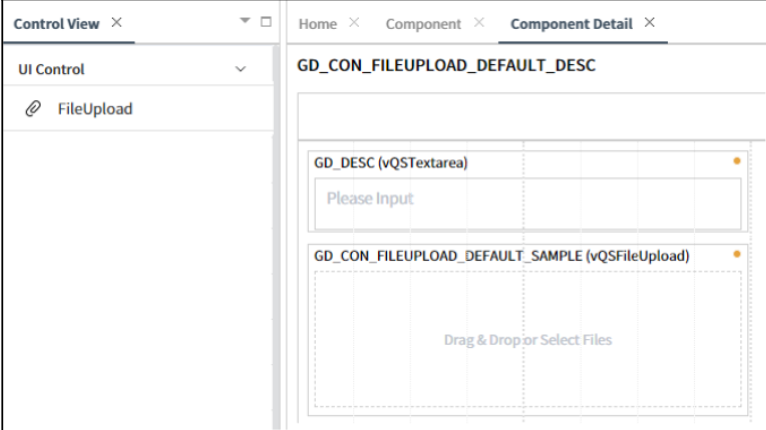Click the Drag & Drop file area
The height and width of the screenshot is (430, 766).
[x=528, y=339]
